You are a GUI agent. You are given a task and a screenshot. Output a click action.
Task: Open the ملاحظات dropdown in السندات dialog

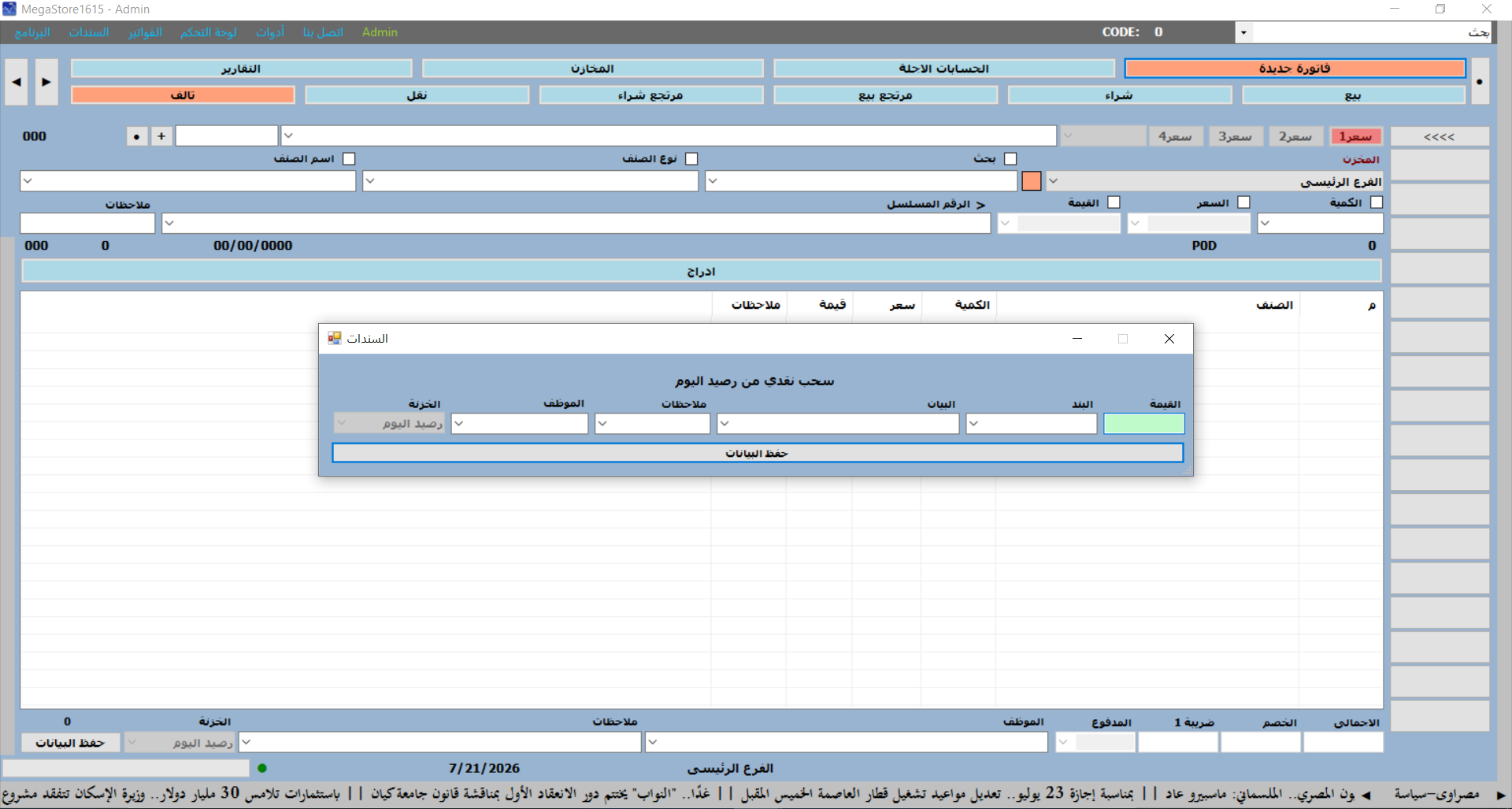(x=602, y=424)
